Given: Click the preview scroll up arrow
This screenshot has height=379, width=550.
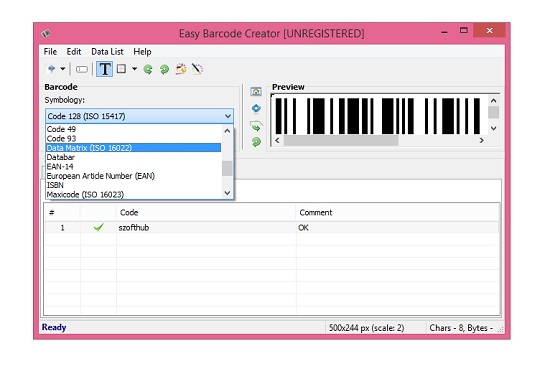Looking at the screenshot, I should 494,100.
